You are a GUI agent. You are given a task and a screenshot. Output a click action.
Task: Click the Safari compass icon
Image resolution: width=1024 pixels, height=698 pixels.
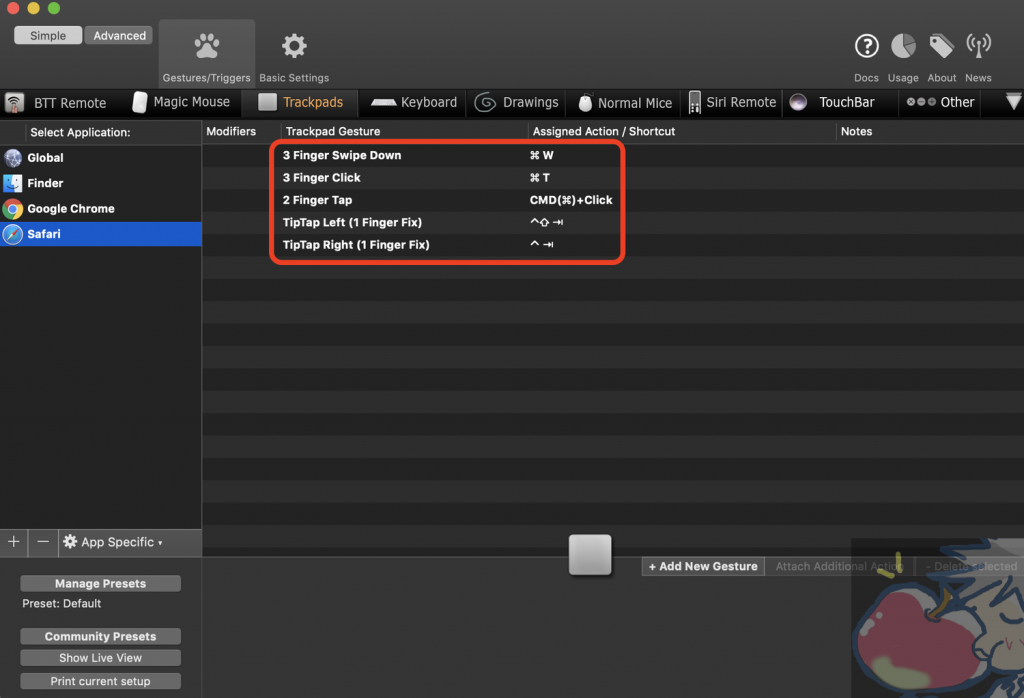pyautogui.click(x=12, y=234)
